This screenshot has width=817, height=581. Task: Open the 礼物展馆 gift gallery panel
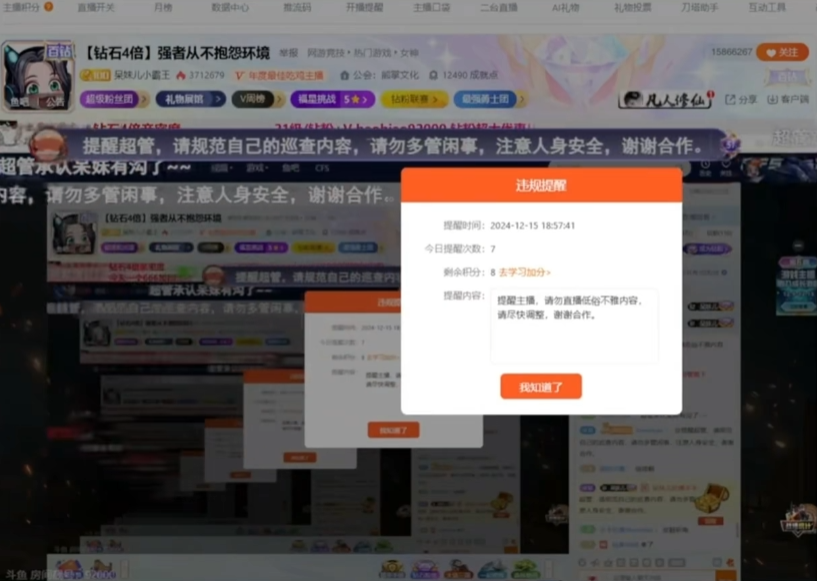[x=183, y=99]
